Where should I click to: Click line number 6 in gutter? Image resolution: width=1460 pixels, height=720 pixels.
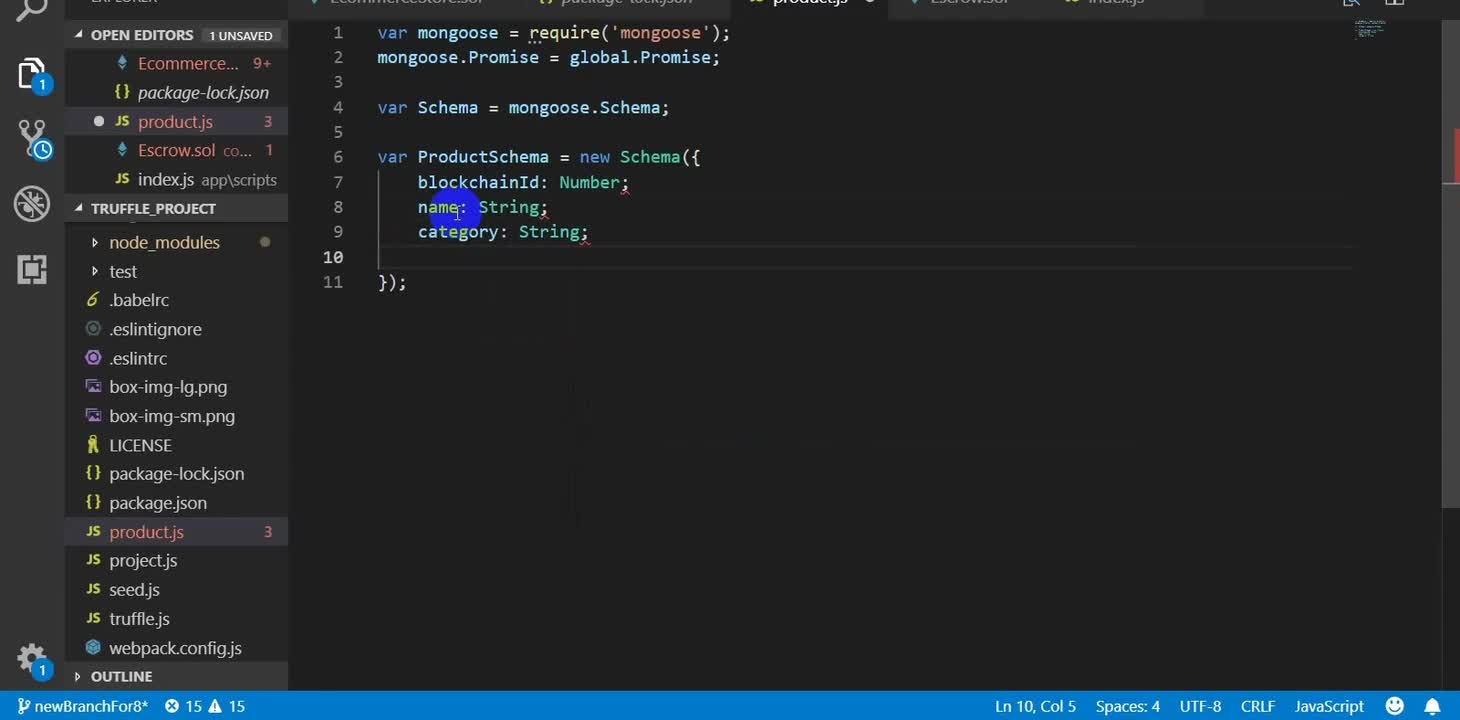pyautogui.click(x=338, y=157)
